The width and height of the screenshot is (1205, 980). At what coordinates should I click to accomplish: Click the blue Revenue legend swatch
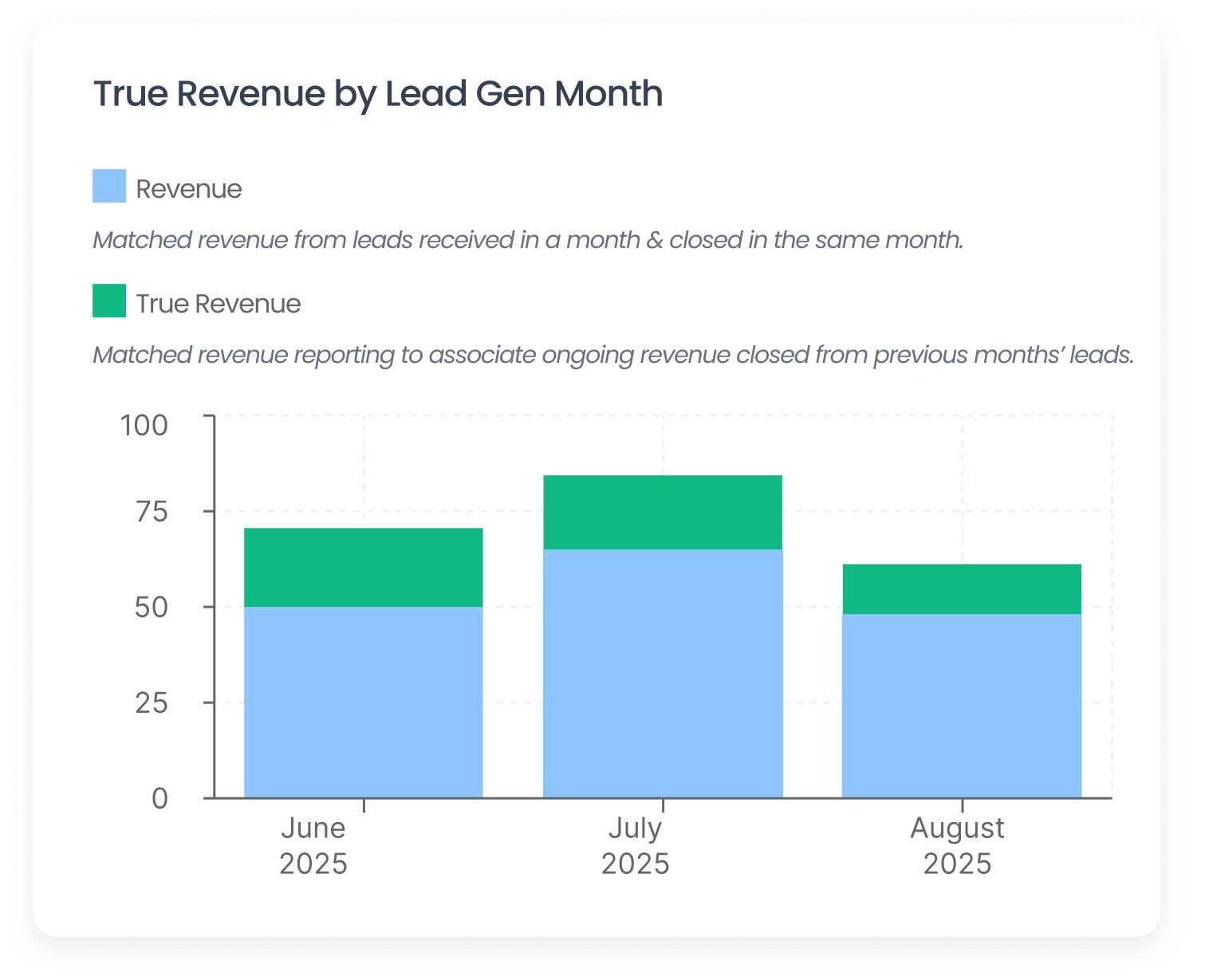click(109, 186)
